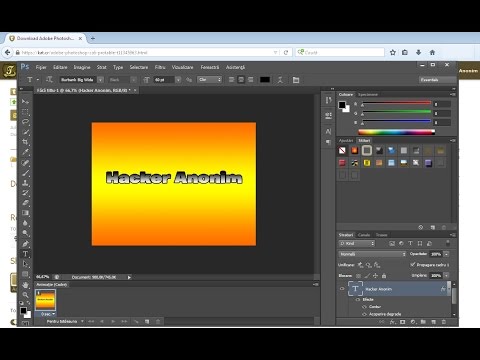The height and width of the screenshot is (360, 480).
Task: Open the Filtru menu
Action: [160, 67]
